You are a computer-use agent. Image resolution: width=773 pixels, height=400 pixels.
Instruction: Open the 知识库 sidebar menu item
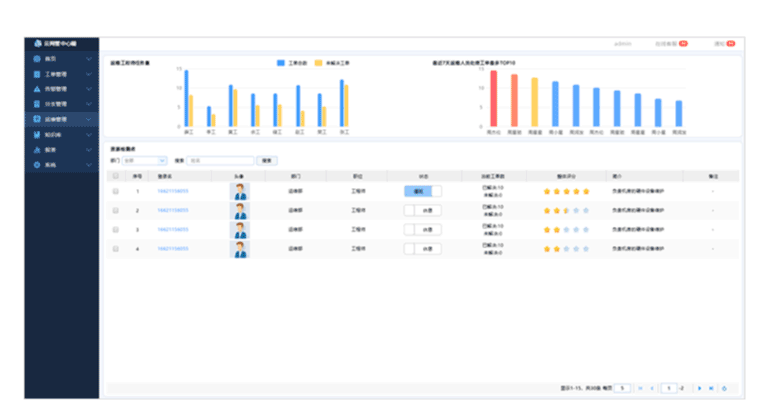(62, 135)
